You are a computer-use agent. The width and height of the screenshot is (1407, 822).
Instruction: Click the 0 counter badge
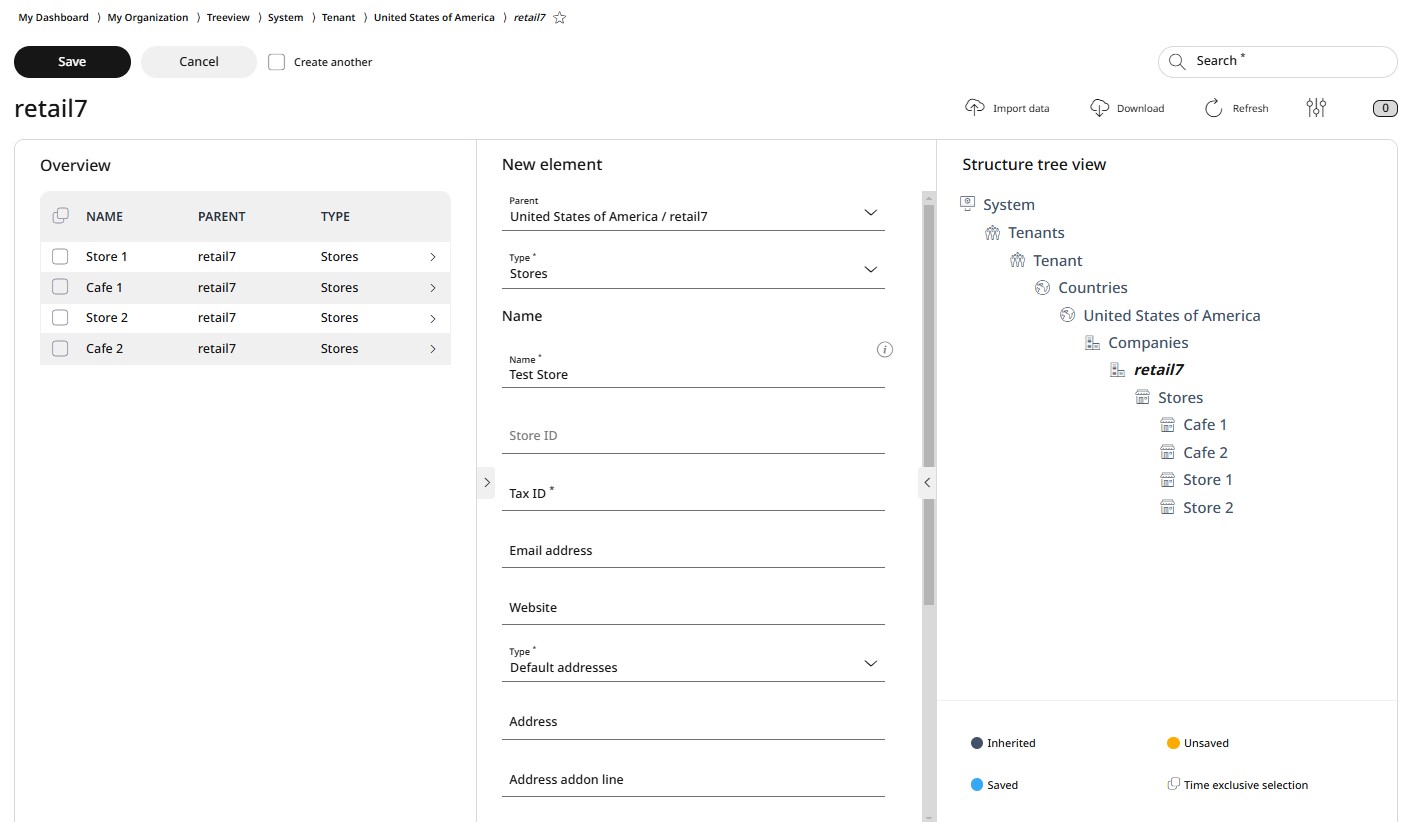coord(1385,108)
